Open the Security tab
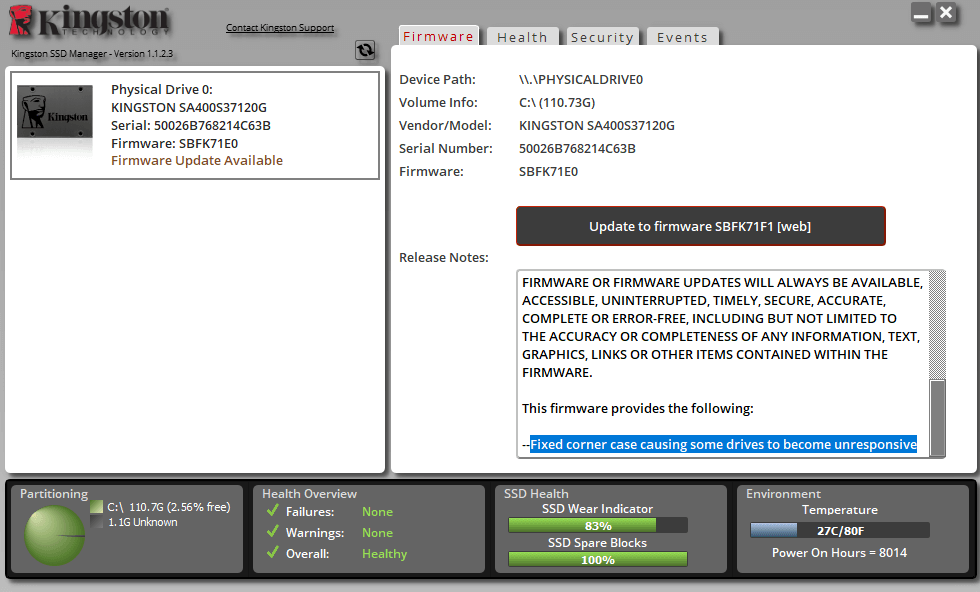 [x=602, y=37]
